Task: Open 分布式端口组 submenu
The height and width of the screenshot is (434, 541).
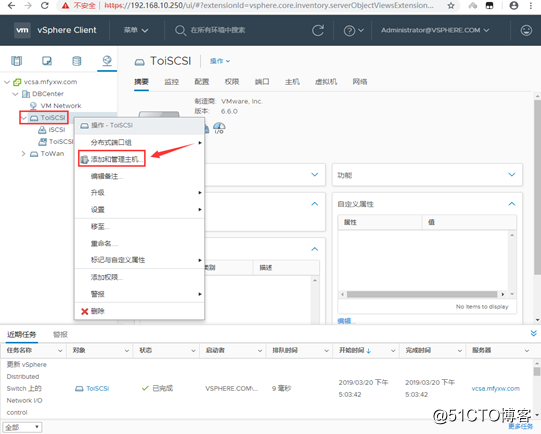Action: [x=139, y=142]
